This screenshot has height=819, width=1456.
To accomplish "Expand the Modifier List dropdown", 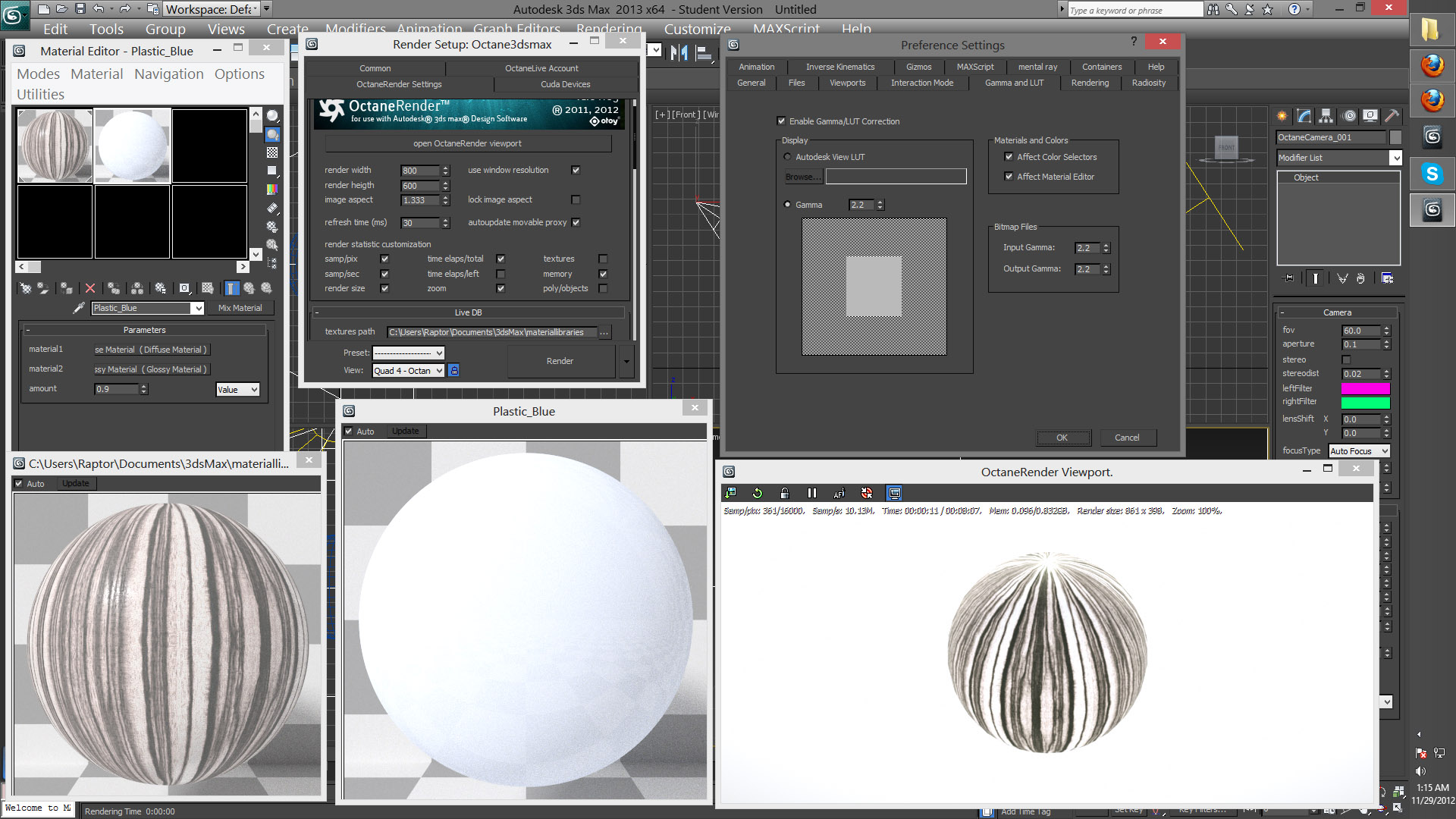I will tap(1395, 158).
